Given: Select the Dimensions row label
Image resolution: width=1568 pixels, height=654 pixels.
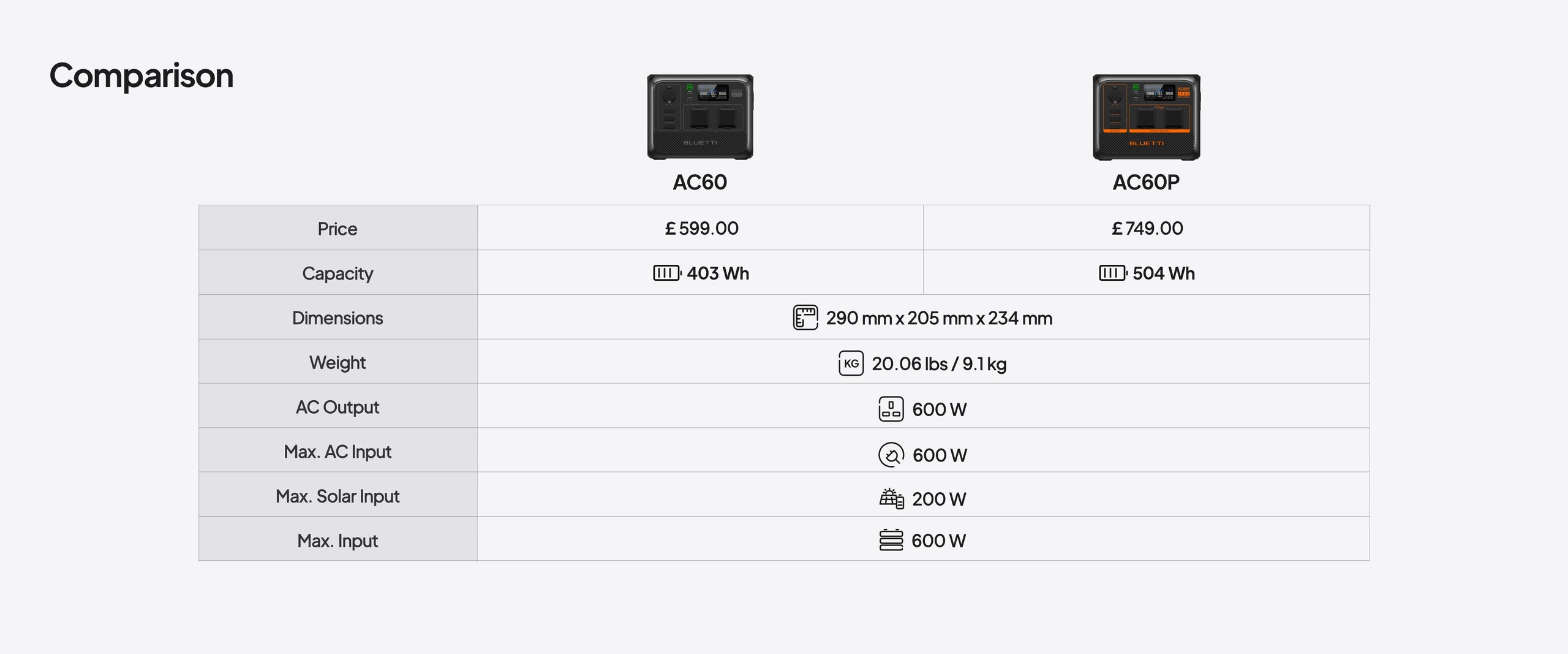Looking at the screenshot, I should pos(337,318).
